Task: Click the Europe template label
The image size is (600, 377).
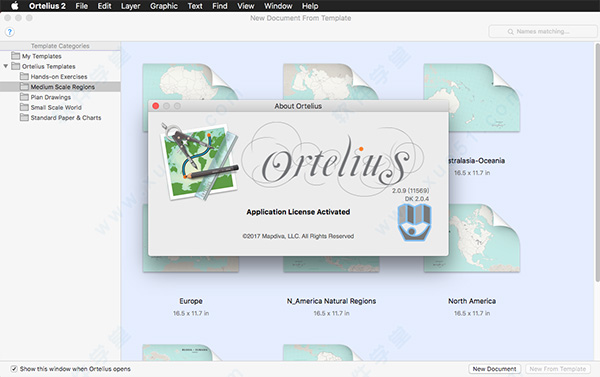Action: click(191, 301)
